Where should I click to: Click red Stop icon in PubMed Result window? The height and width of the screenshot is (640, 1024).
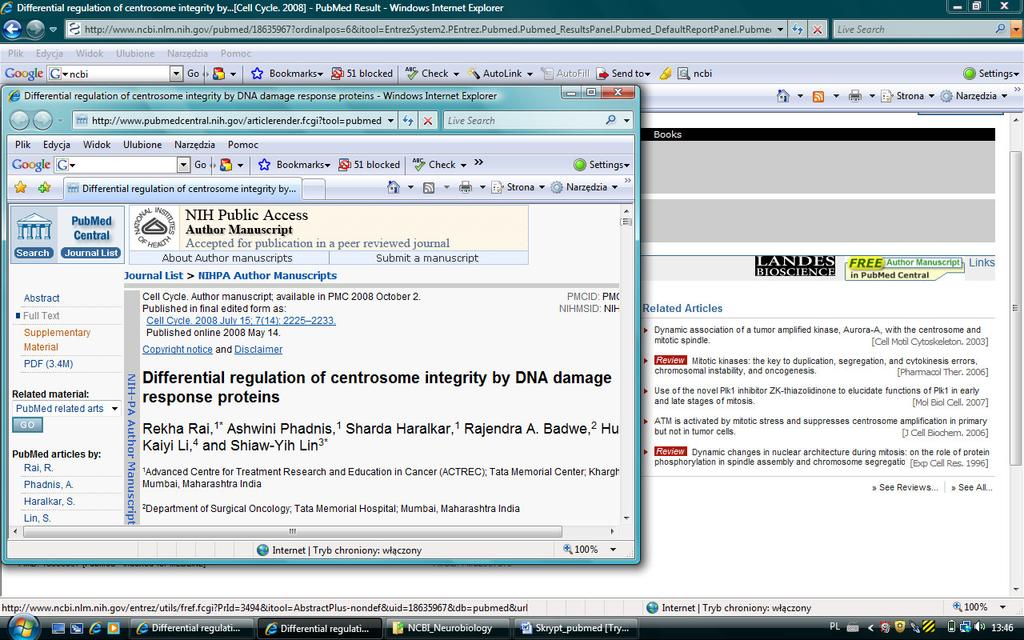pos(817,29)
